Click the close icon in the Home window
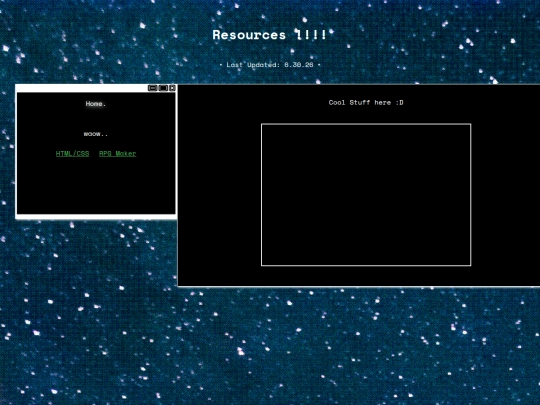 (x=172, y=88)
